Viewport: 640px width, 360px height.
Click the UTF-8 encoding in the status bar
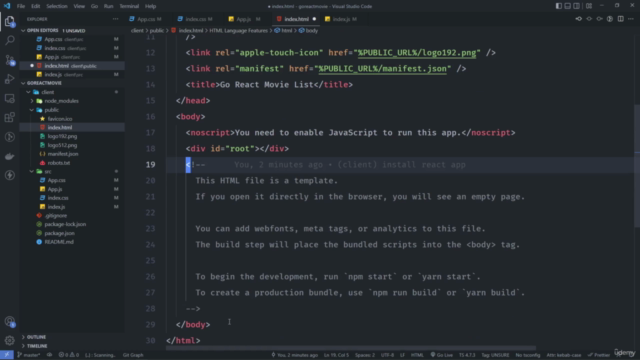(x=387, y=355)
